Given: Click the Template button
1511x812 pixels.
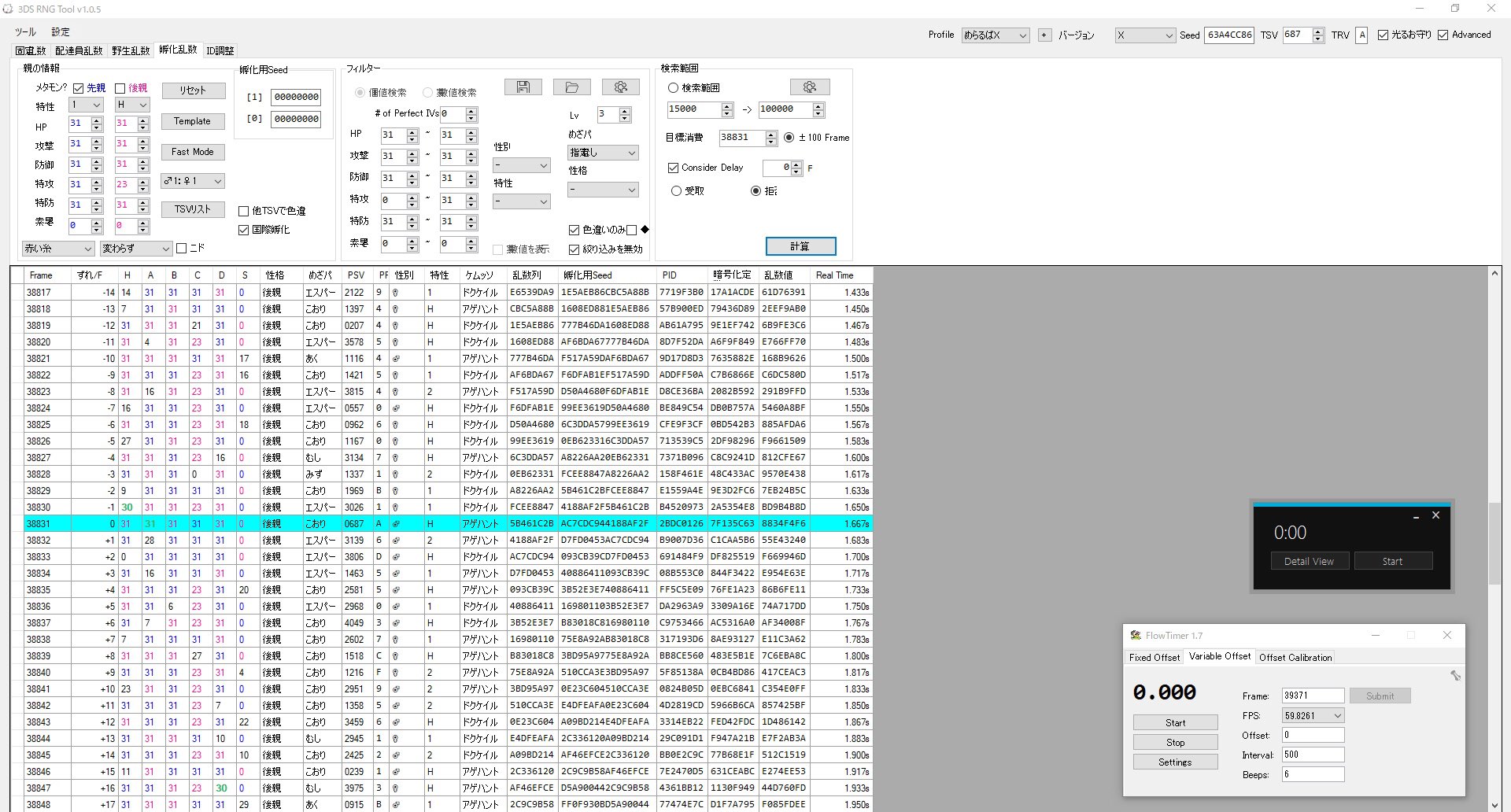Looking at the screenshot, I should pyautogui.click(x=193, y=121).
